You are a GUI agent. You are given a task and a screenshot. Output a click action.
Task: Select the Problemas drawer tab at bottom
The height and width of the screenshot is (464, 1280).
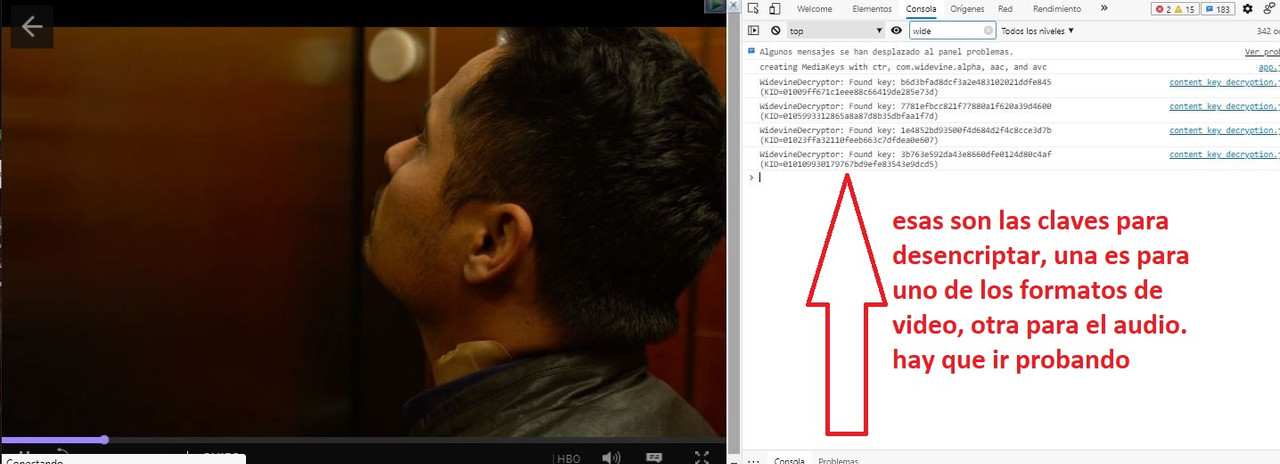[x=838, y=460]
